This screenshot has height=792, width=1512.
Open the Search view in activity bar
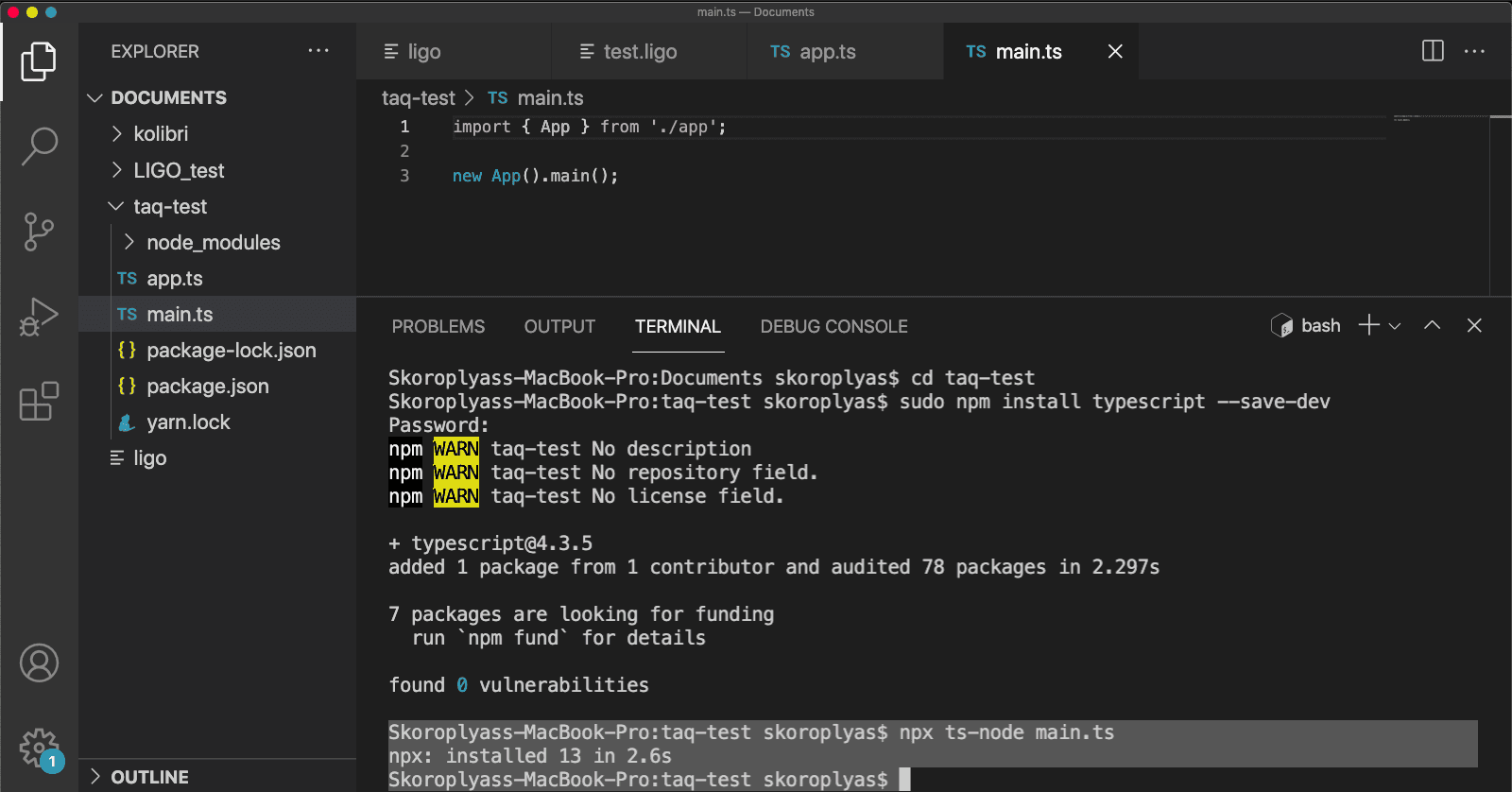click(39, 146)
